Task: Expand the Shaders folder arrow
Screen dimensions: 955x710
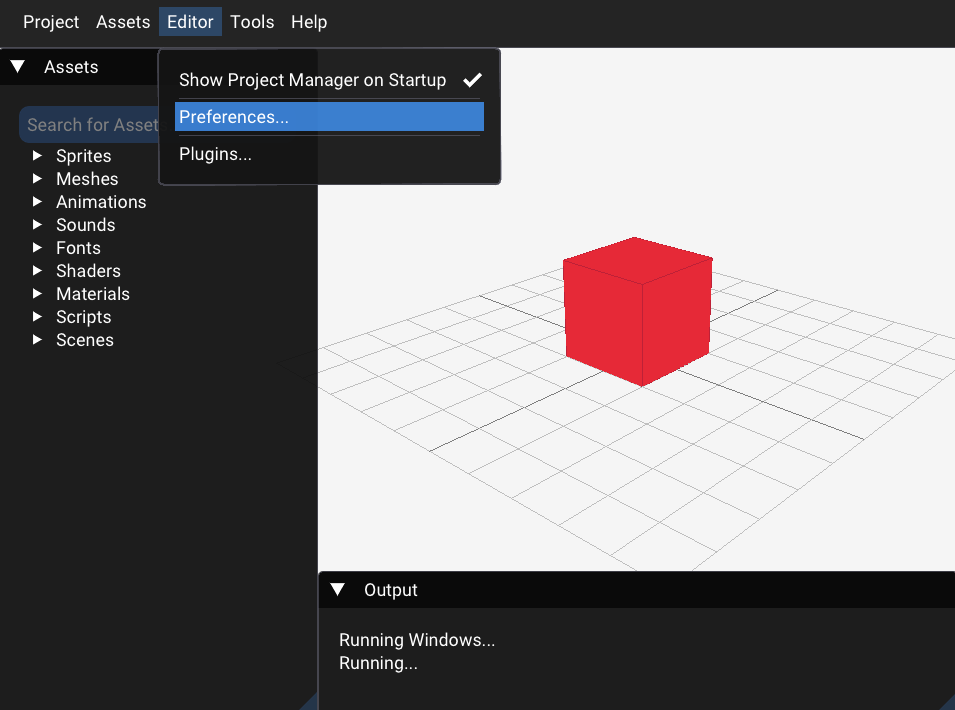Action: tap(37, 270)
